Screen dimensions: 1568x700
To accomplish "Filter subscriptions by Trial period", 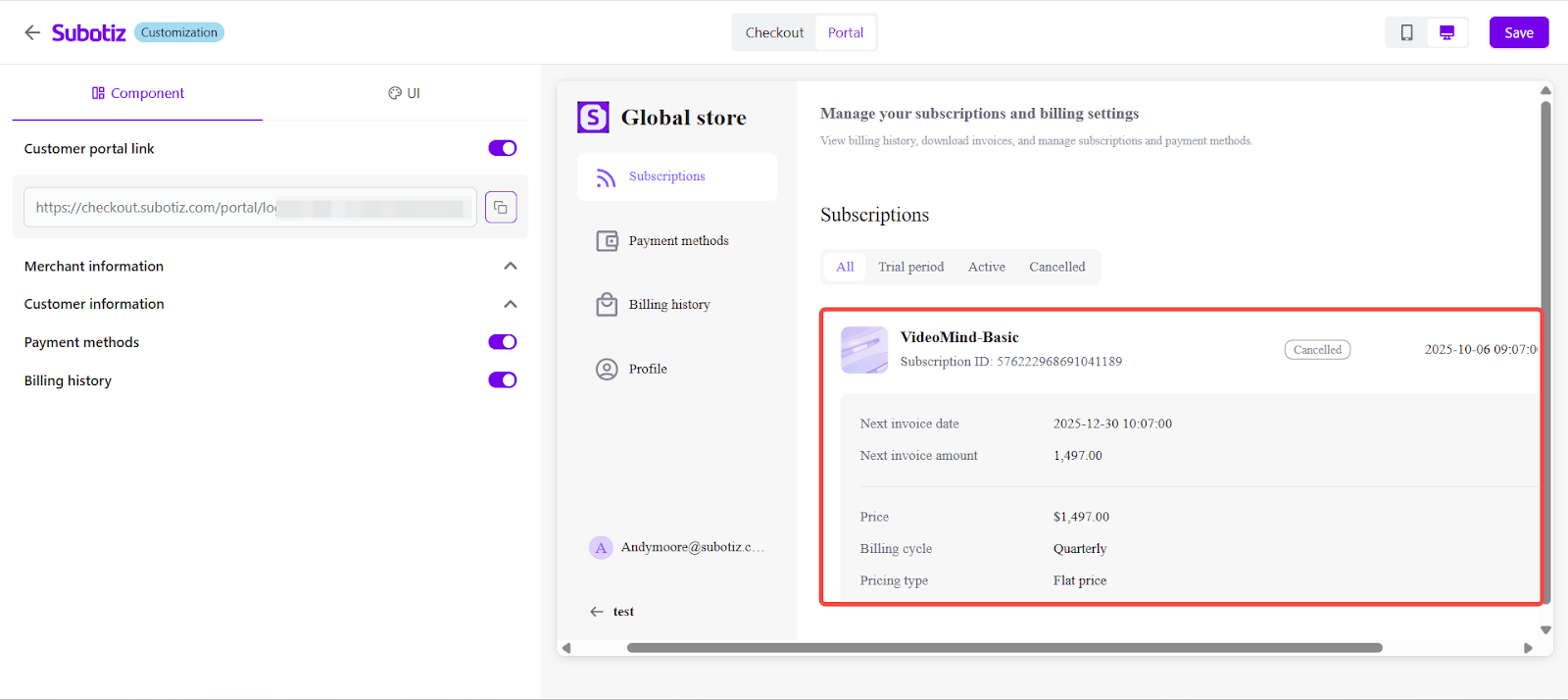I will pos(910,267).
